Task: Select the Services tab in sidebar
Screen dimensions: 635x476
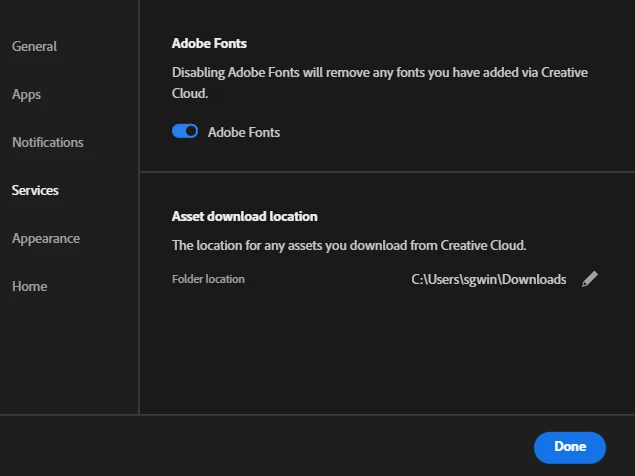Action: (35, 190)
